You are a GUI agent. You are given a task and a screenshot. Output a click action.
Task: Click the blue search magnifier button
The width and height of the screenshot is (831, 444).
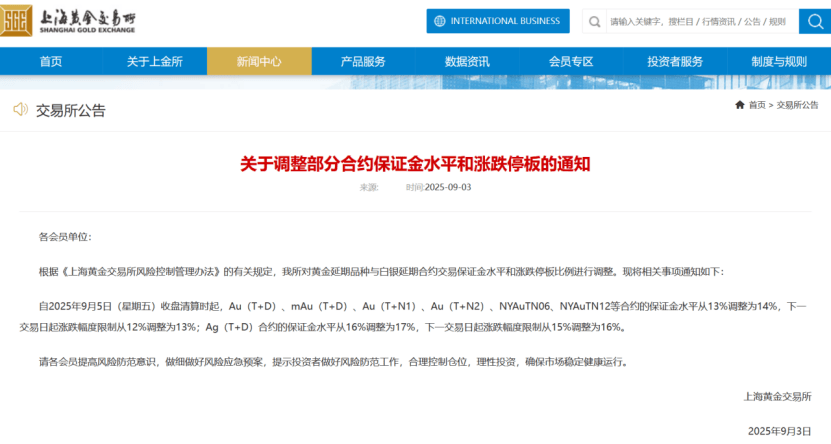[x=815, y=21]
